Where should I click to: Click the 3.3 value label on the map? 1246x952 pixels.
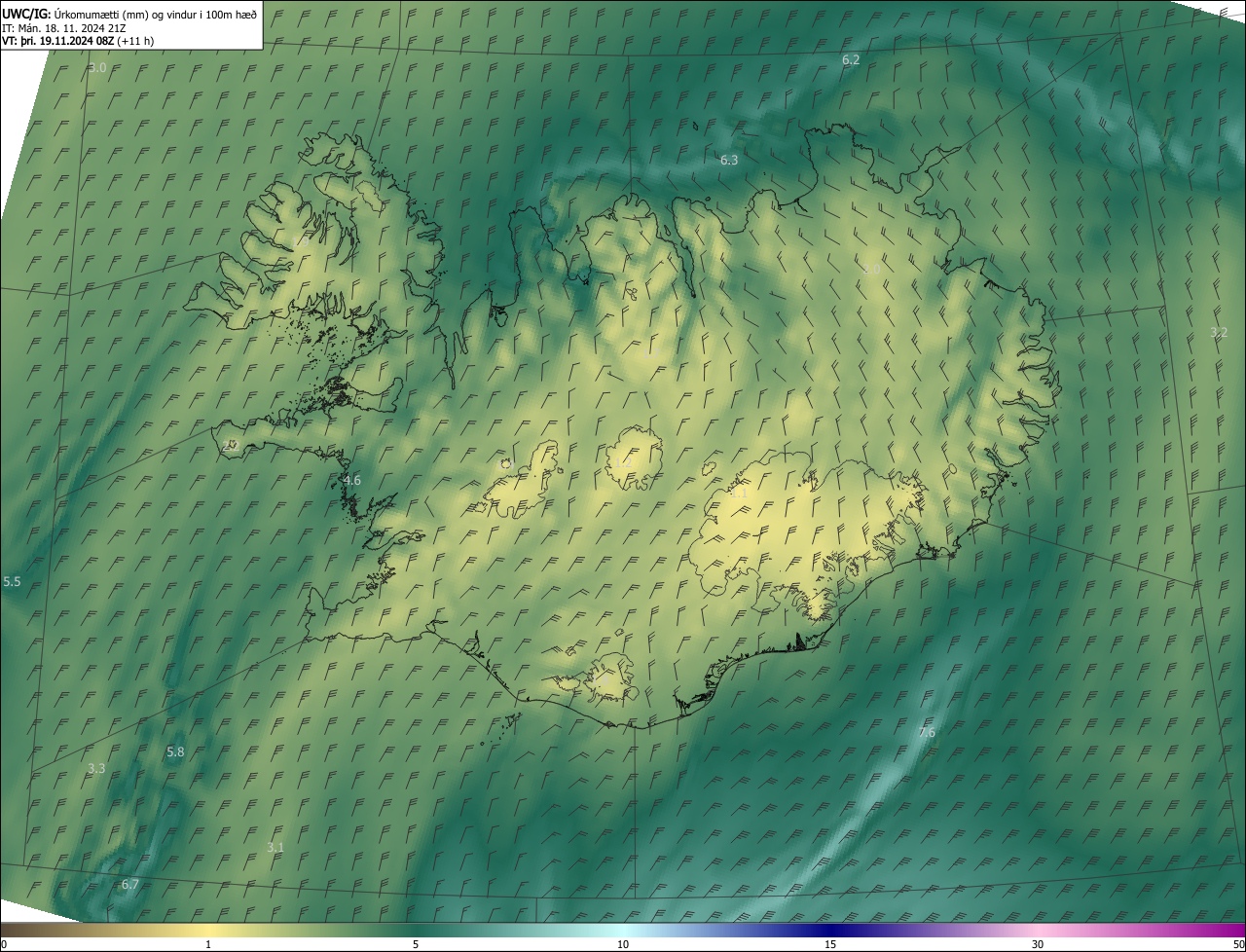[96, 769]
